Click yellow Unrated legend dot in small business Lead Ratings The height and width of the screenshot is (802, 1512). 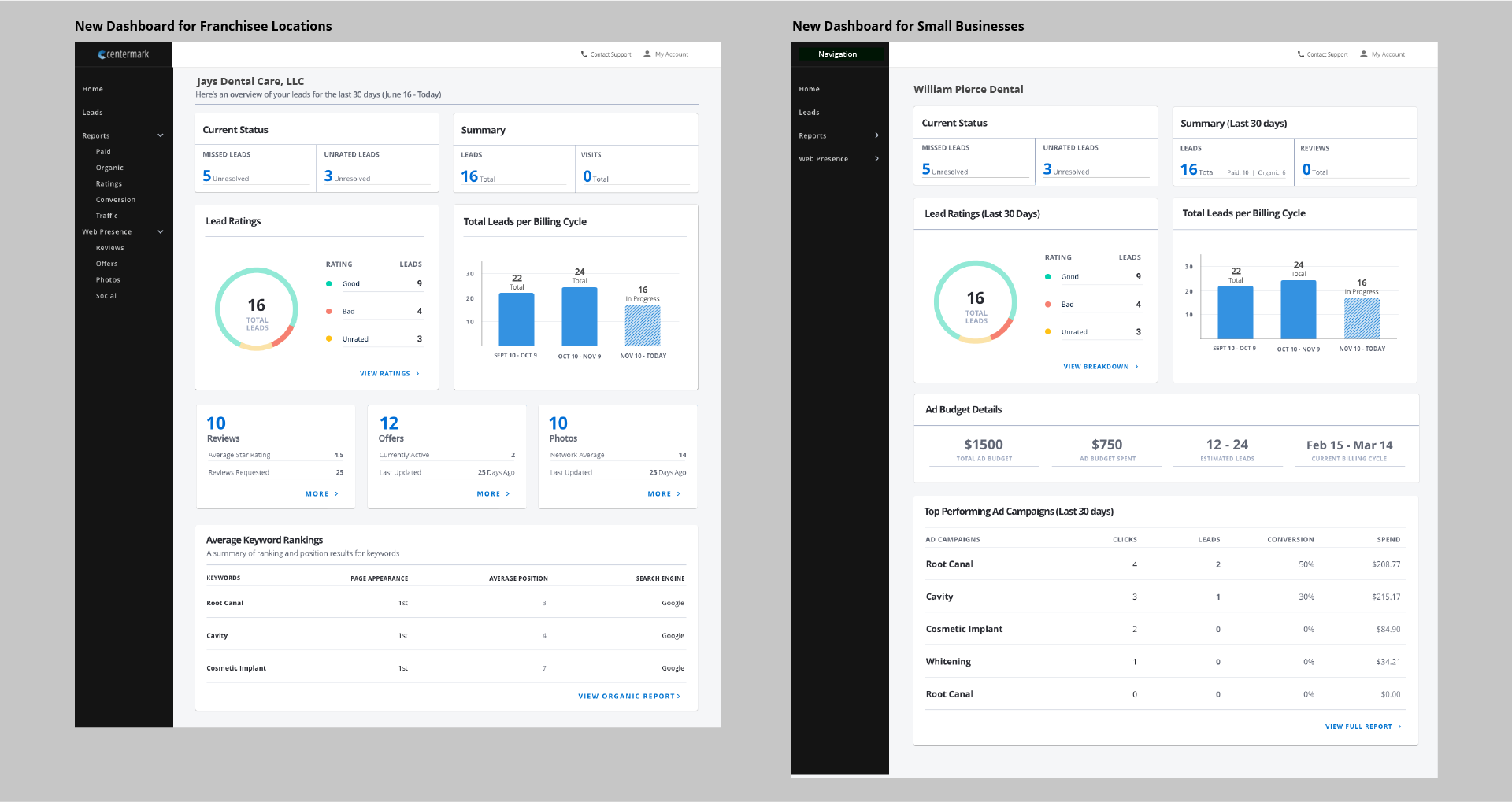tap(1048, 331)
